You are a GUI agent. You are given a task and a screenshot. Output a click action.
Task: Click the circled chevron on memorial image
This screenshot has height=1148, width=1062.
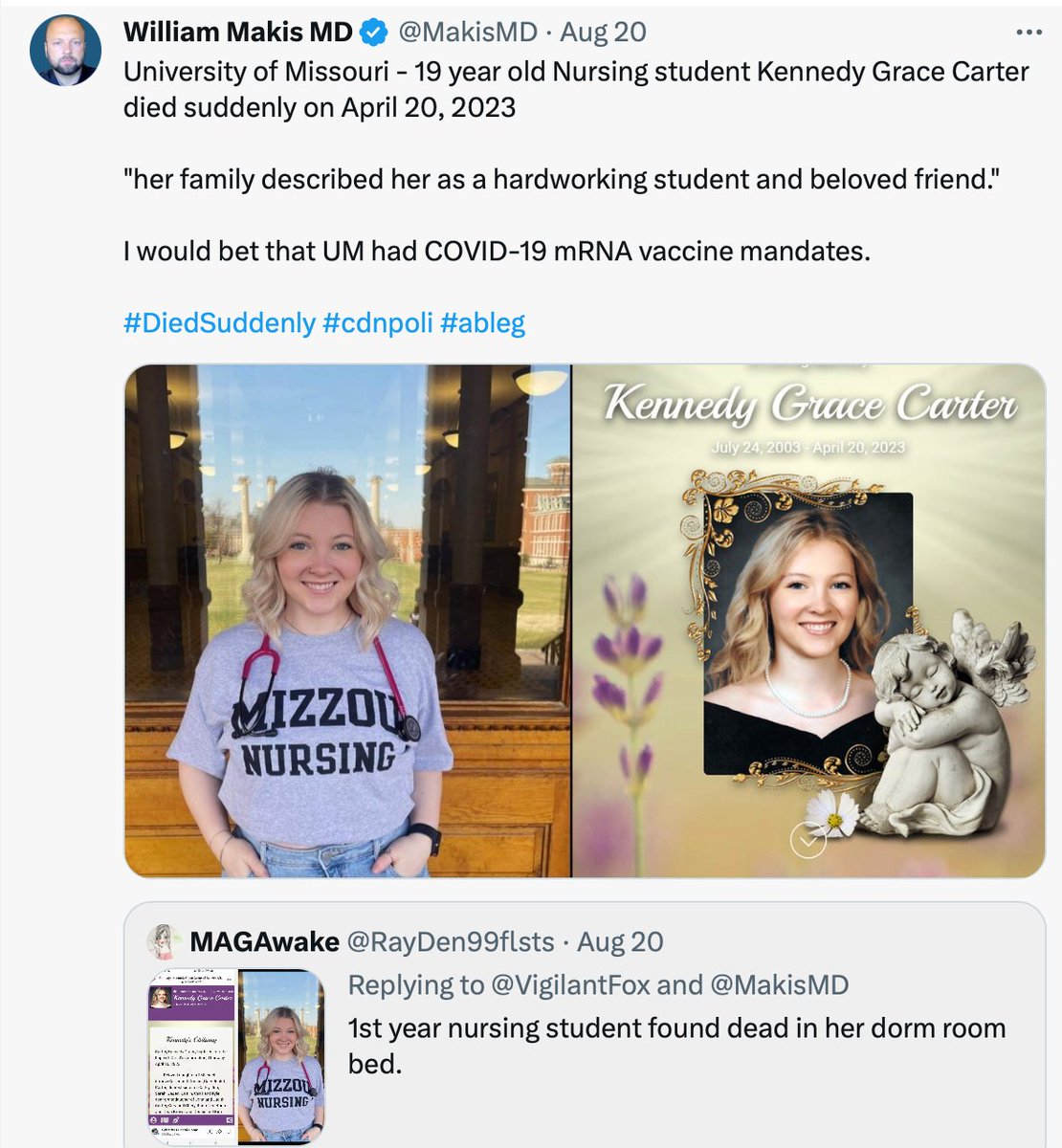(x=808, y=841)
